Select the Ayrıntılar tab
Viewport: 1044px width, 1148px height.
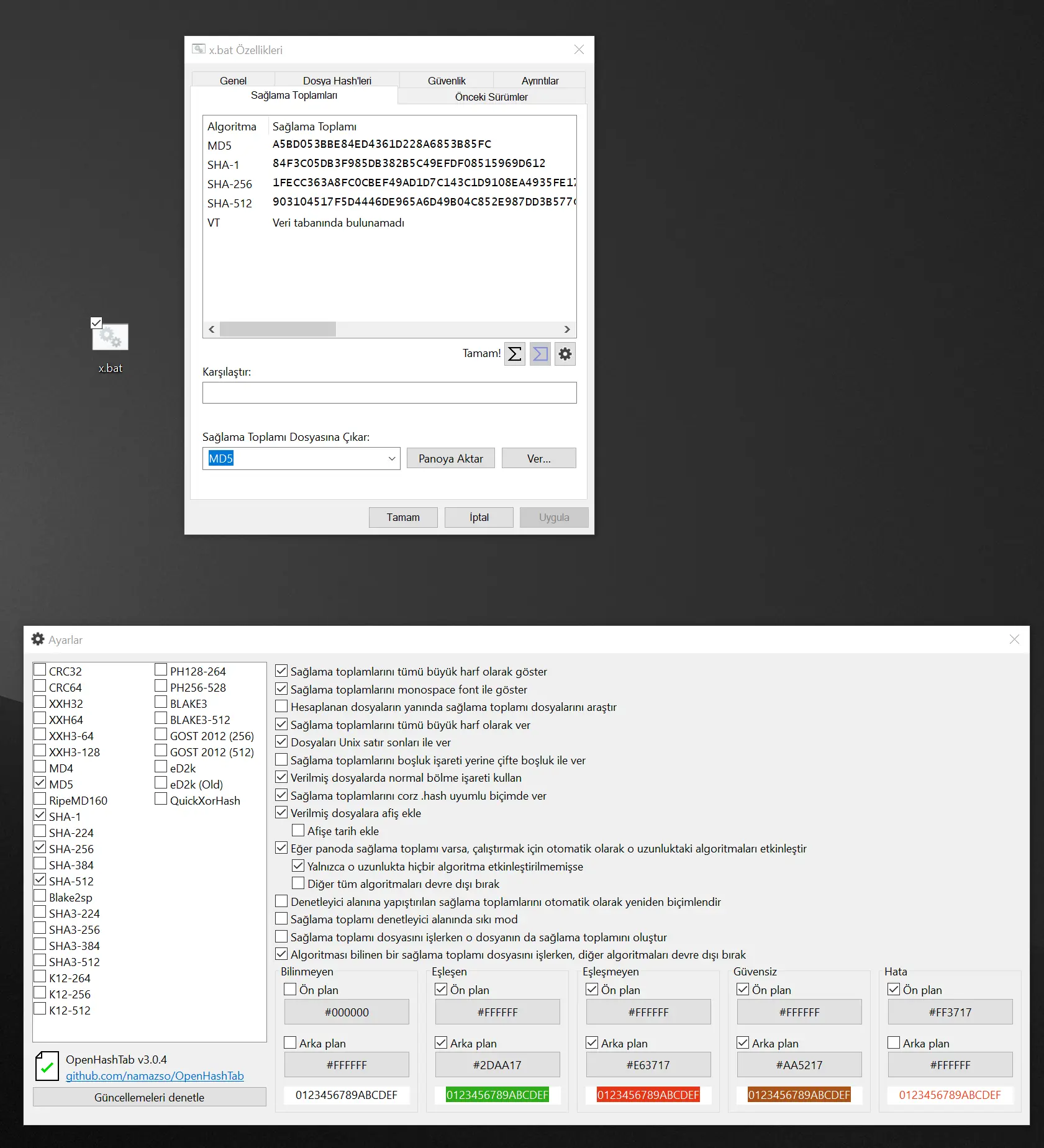(540, 80)
